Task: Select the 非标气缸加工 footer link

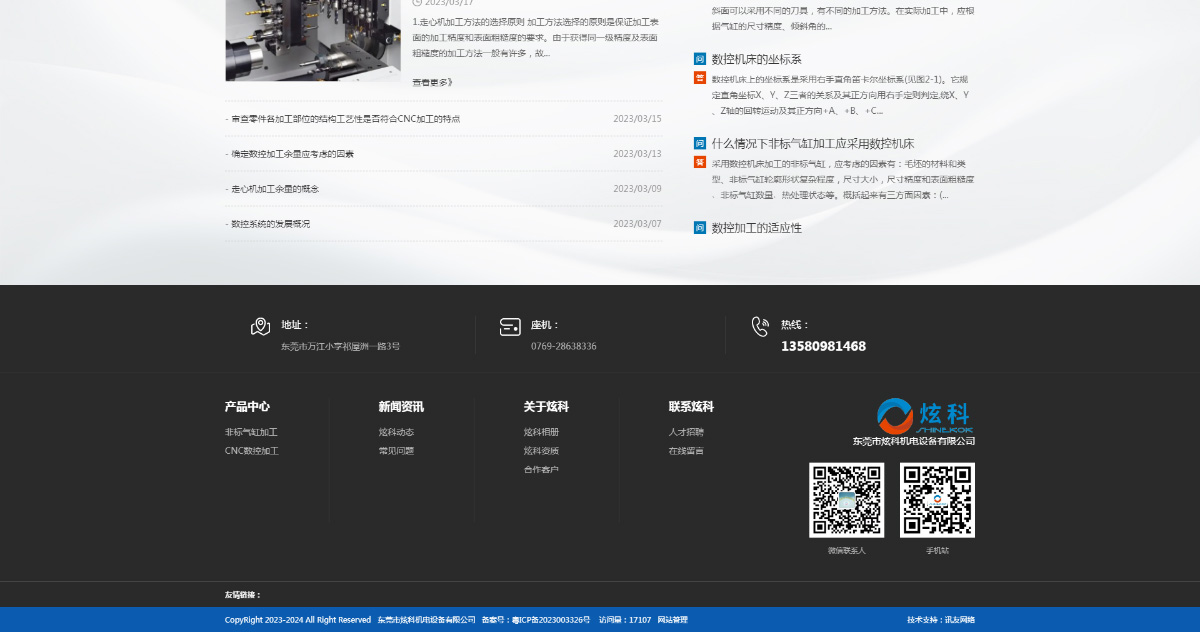Action: (x=249, y=431)
